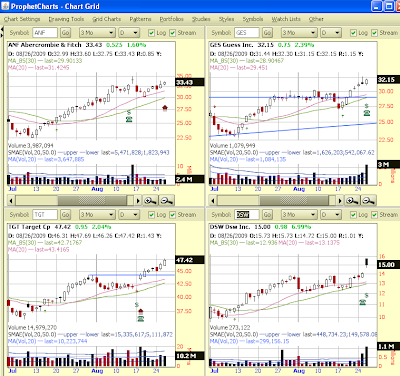Viewport: 400px width, 376px height.
Task: Click the ANF chart horizontal scrollbar thumb
Action: [92, 201]
